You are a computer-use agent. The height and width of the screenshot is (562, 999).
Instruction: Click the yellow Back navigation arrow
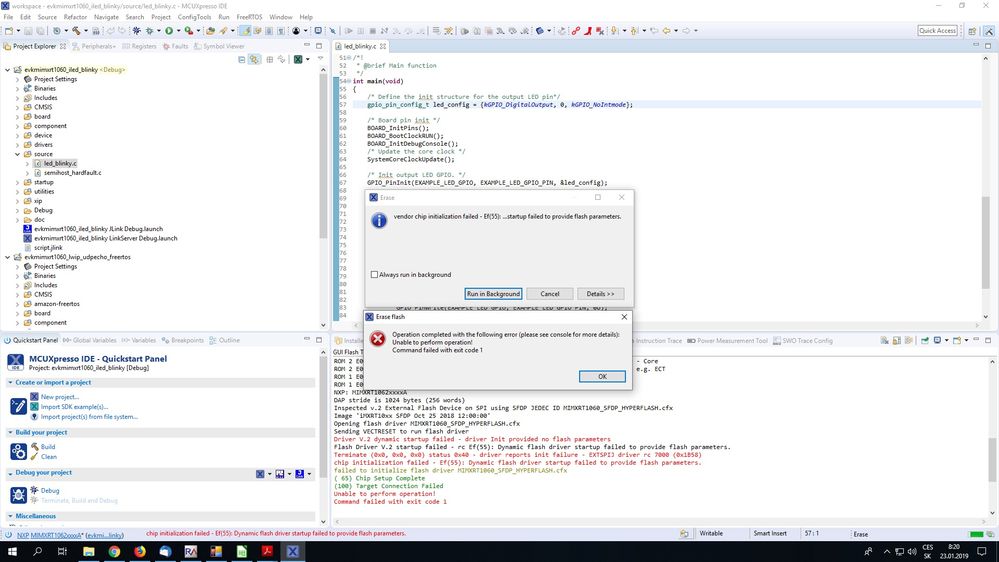click(x=666, y=31)
